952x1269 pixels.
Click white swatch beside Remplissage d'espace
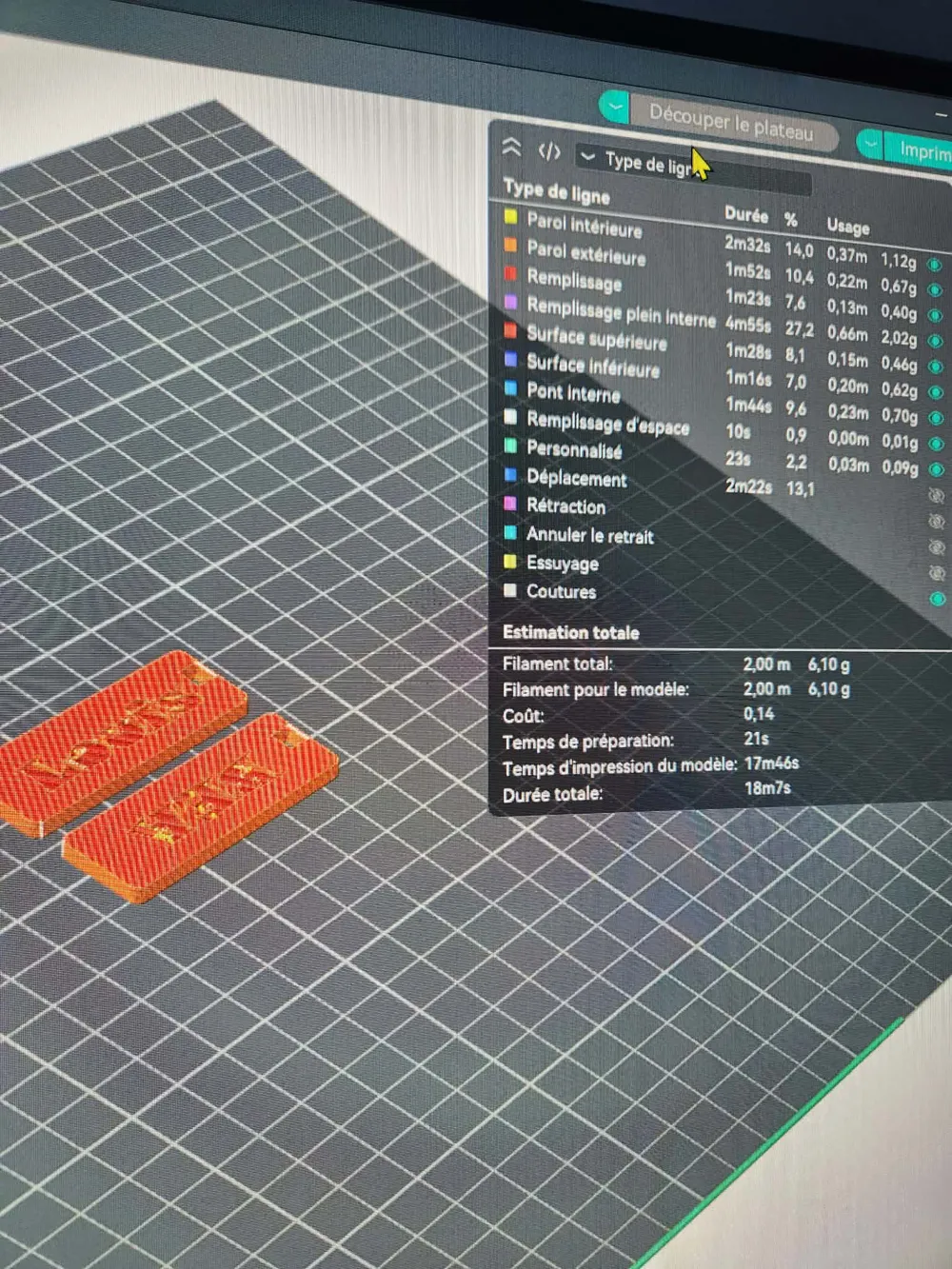pyautogui.click(x=510, y=416)
